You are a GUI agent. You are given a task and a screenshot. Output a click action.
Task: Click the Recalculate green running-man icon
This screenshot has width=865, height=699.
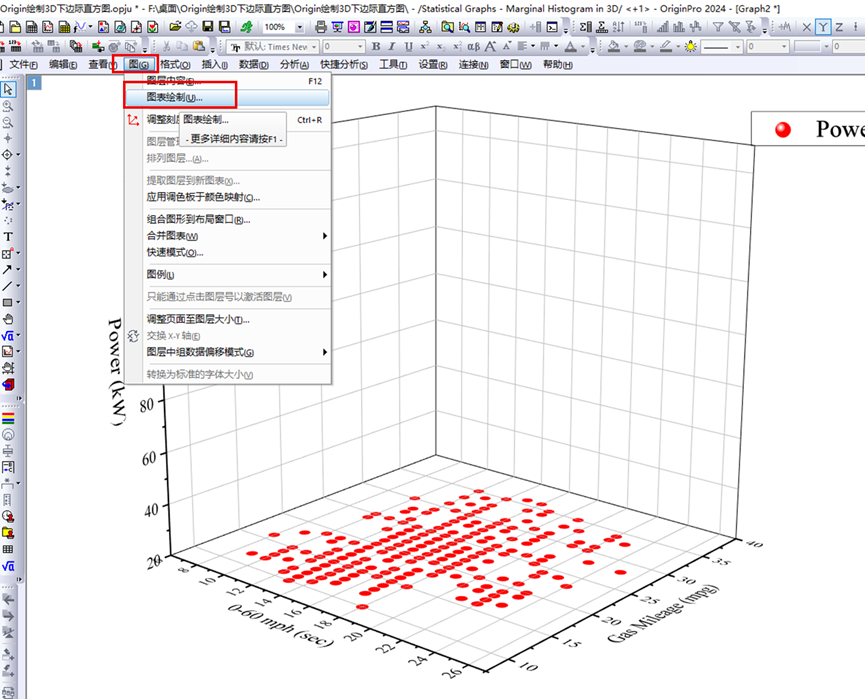click(x=247, y=26)
